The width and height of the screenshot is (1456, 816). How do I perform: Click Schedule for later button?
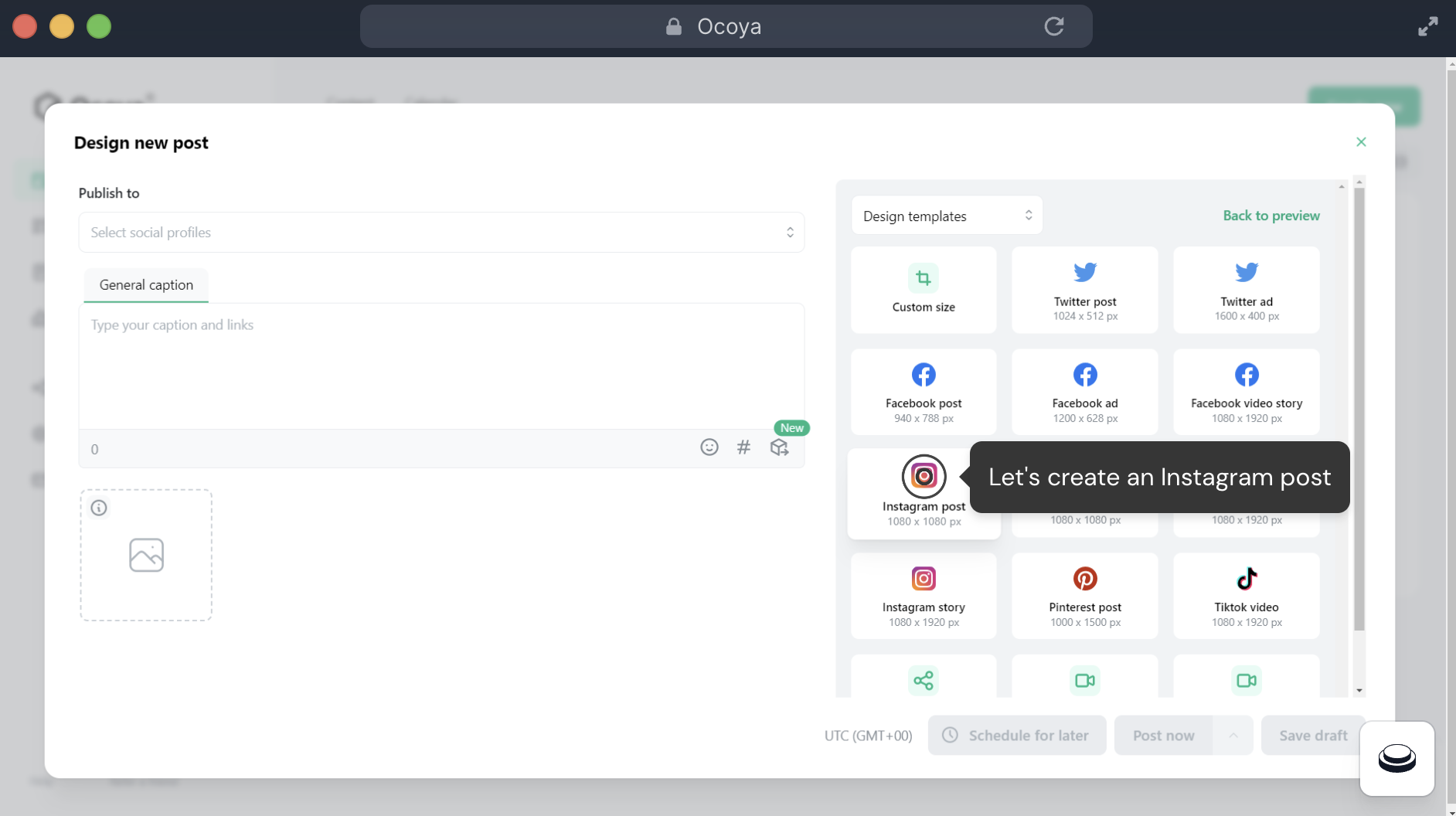click(1016, 736)
